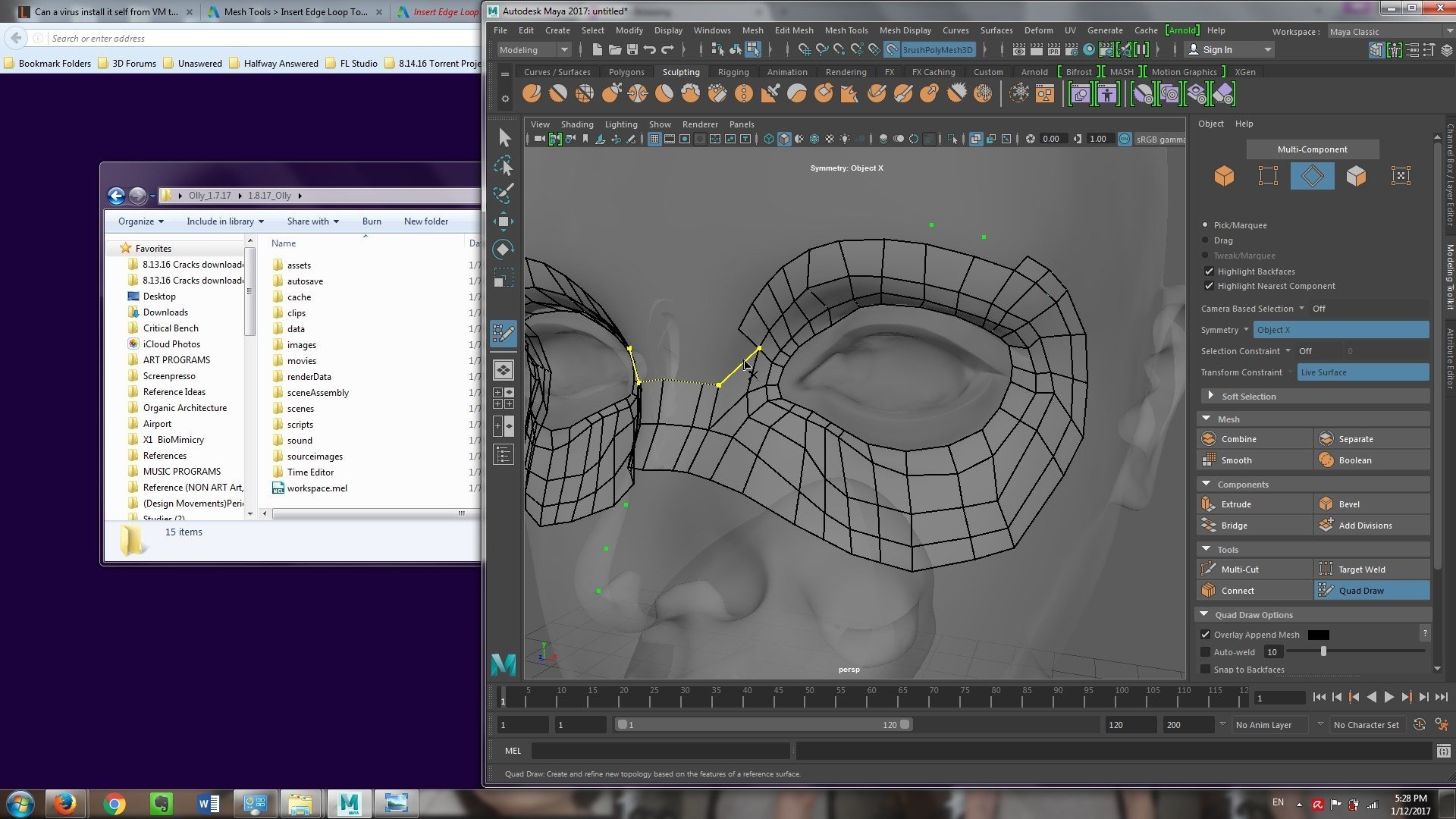Click the MEL command input field
The height and width of the screenshot is (819, 1456).
point(661,751)
